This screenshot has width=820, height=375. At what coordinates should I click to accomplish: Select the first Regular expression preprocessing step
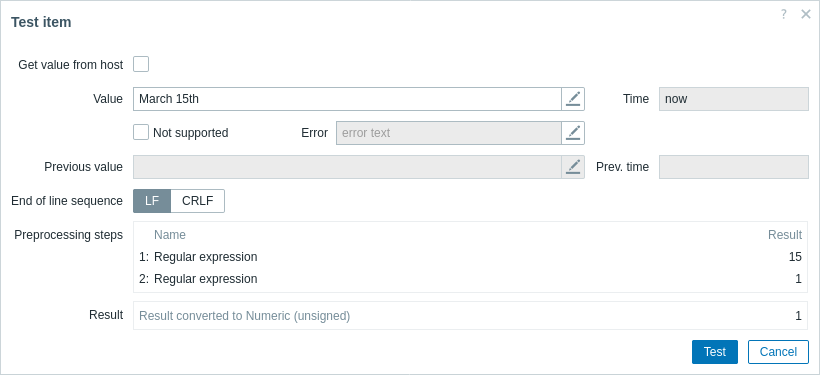tap(471, 257)
